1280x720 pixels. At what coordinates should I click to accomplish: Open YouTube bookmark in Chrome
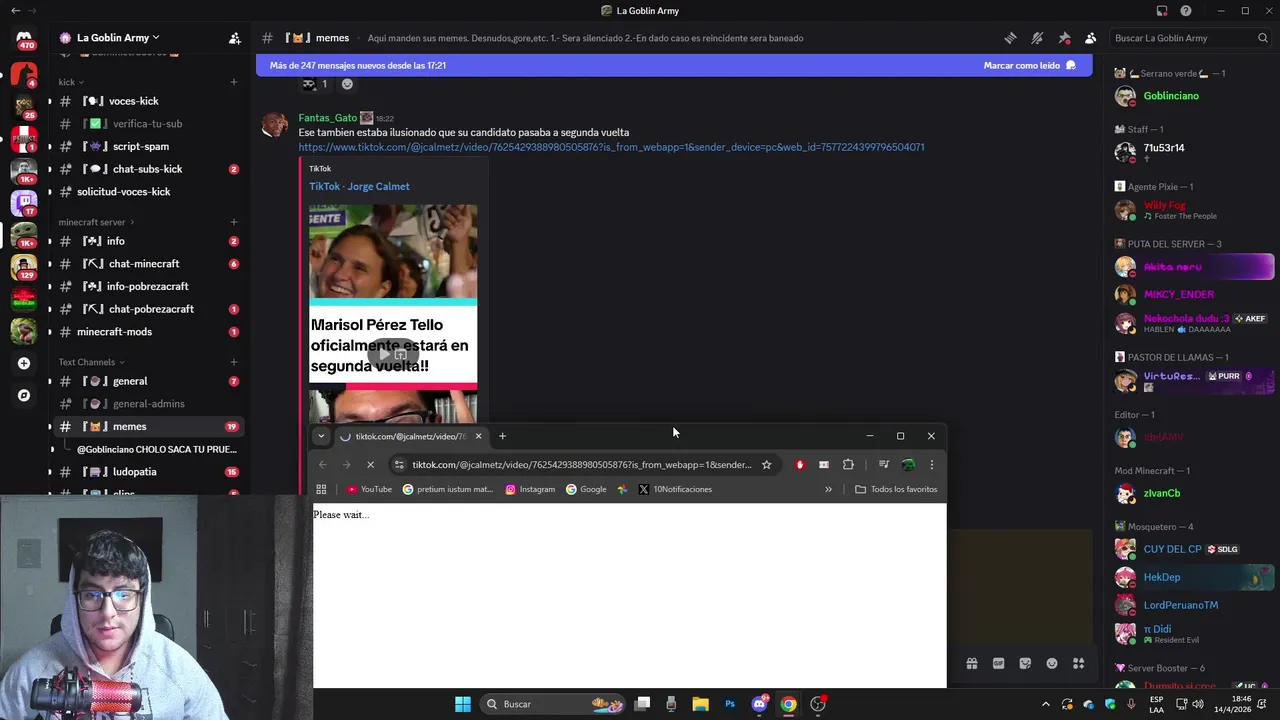click(x=369, y=489)
